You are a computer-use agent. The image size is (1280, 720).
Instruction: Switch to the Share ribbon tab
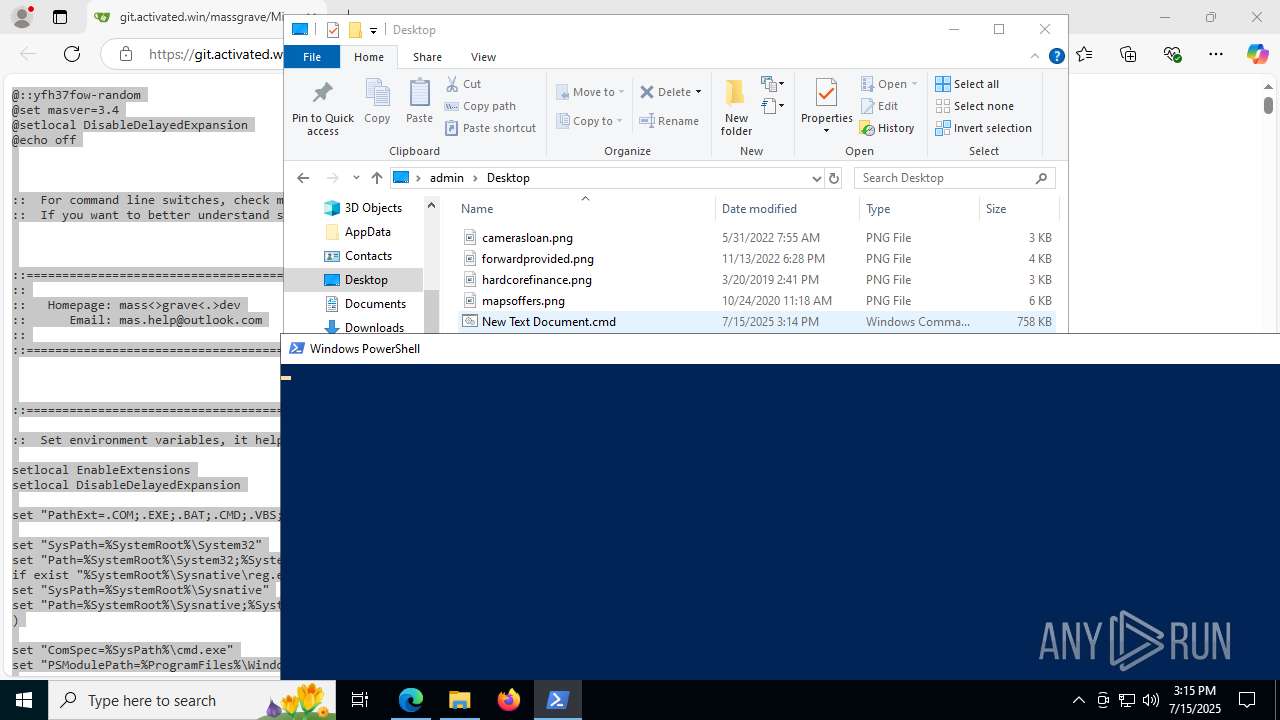(427, 57)
